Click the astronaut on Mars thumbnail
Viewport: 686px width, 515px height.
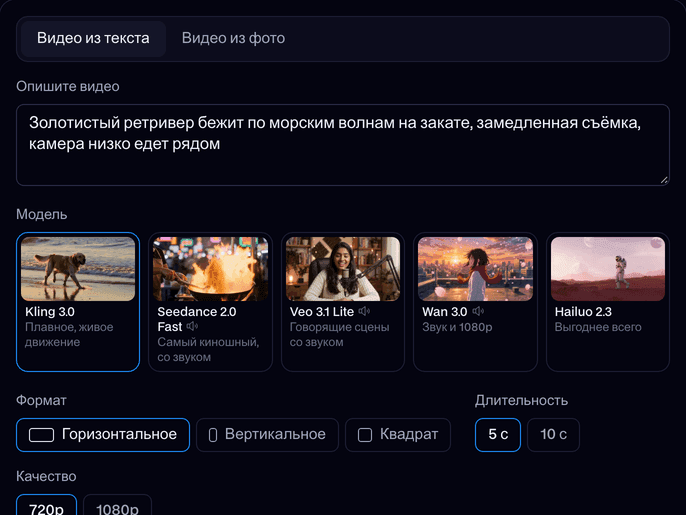(608, 269)
